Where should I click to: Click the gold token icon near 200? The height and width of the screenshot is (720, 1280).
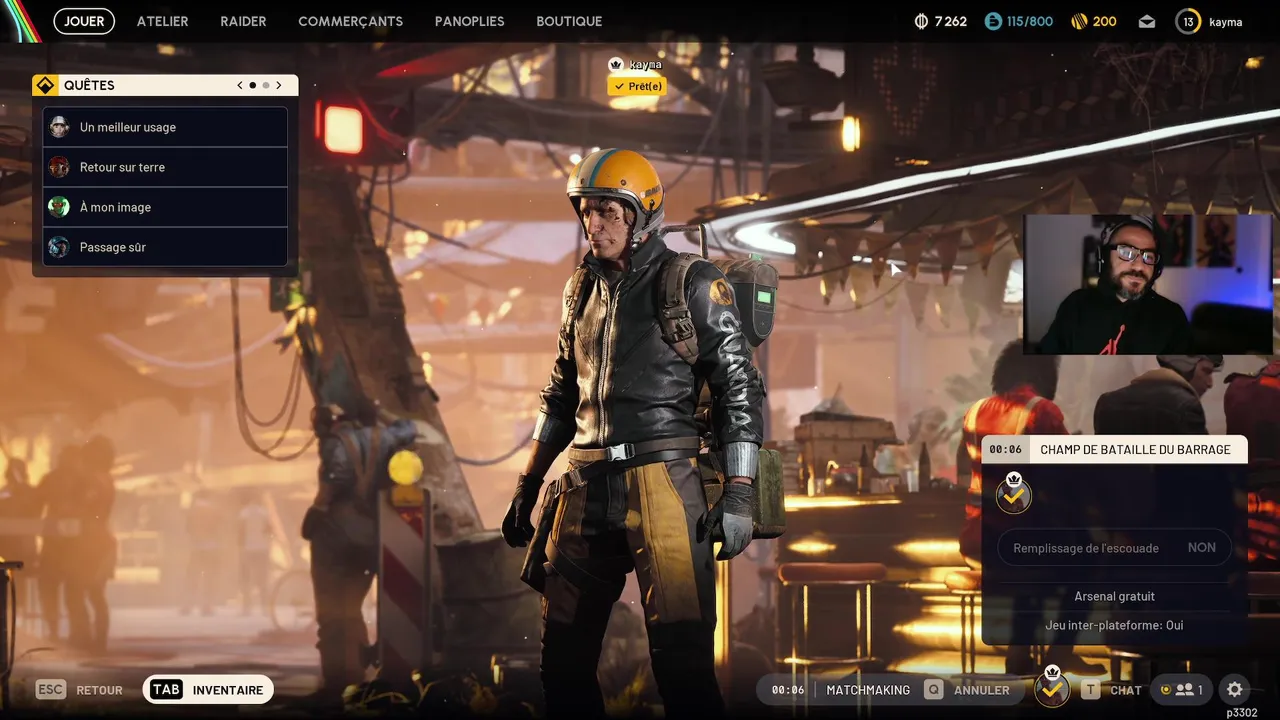point(1079,21)
